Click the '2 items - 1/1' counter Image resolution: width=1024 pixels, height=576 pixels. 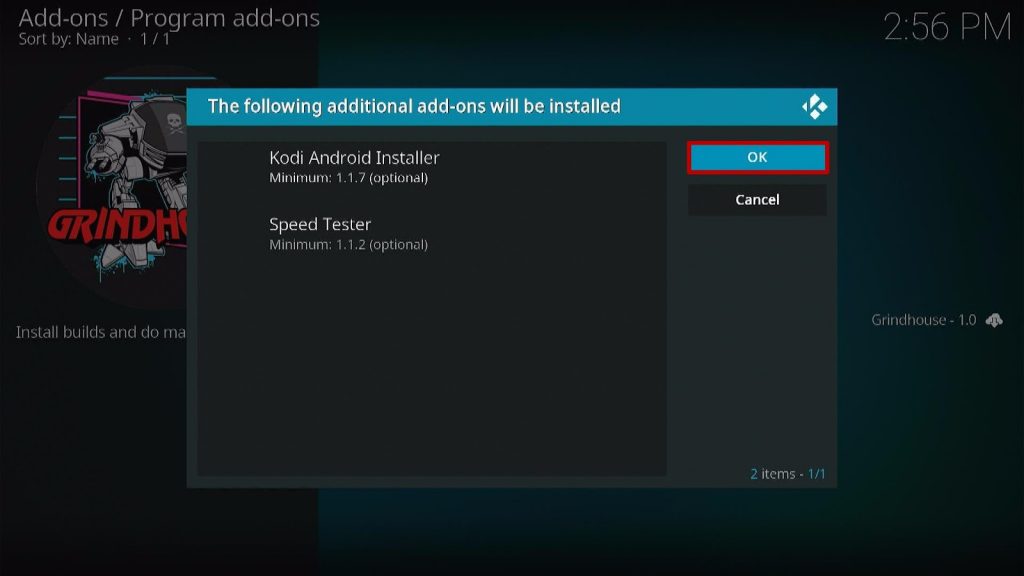(788, 473)
